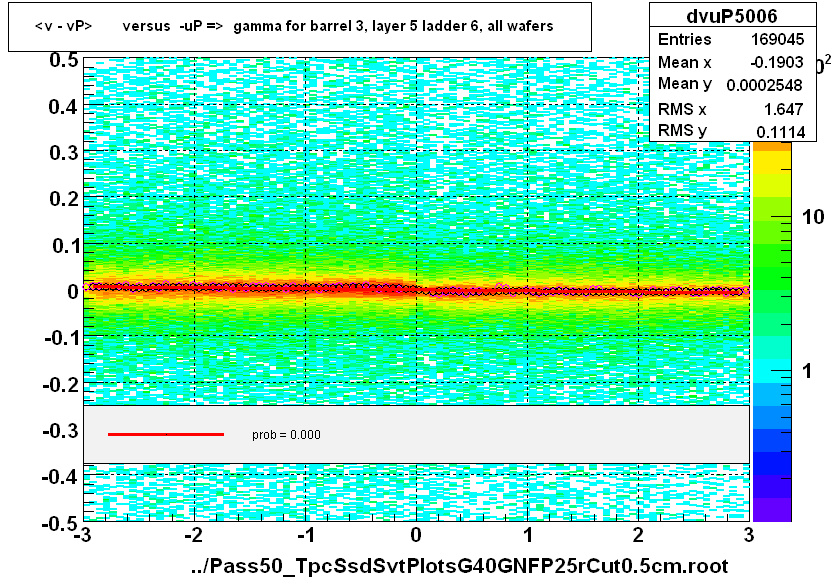Click the color scale label 1
The image size is (833, 579).
pyautogui.click(x=807, y=371)
